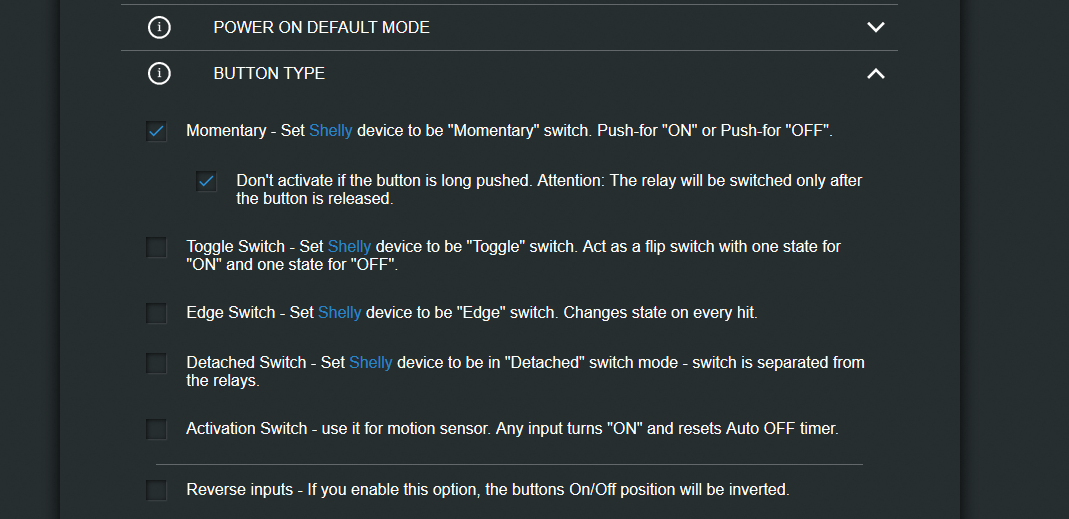Open the Power On Default Mode header

point(322,27)
